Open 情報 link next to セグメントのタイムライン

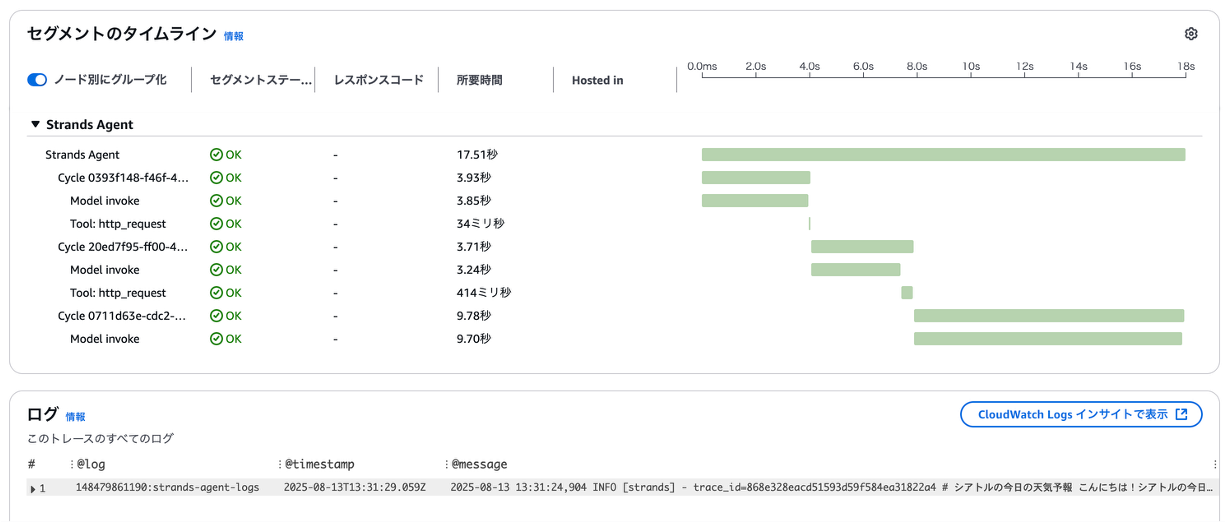tap(233, 36)
